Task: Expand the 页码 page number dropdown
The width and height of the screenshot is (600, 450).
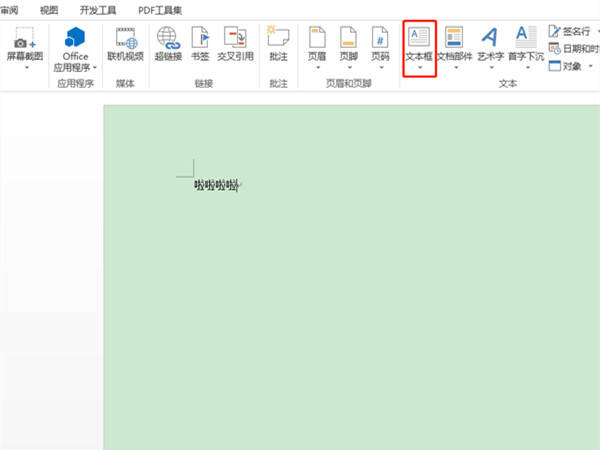Action: 380,49
